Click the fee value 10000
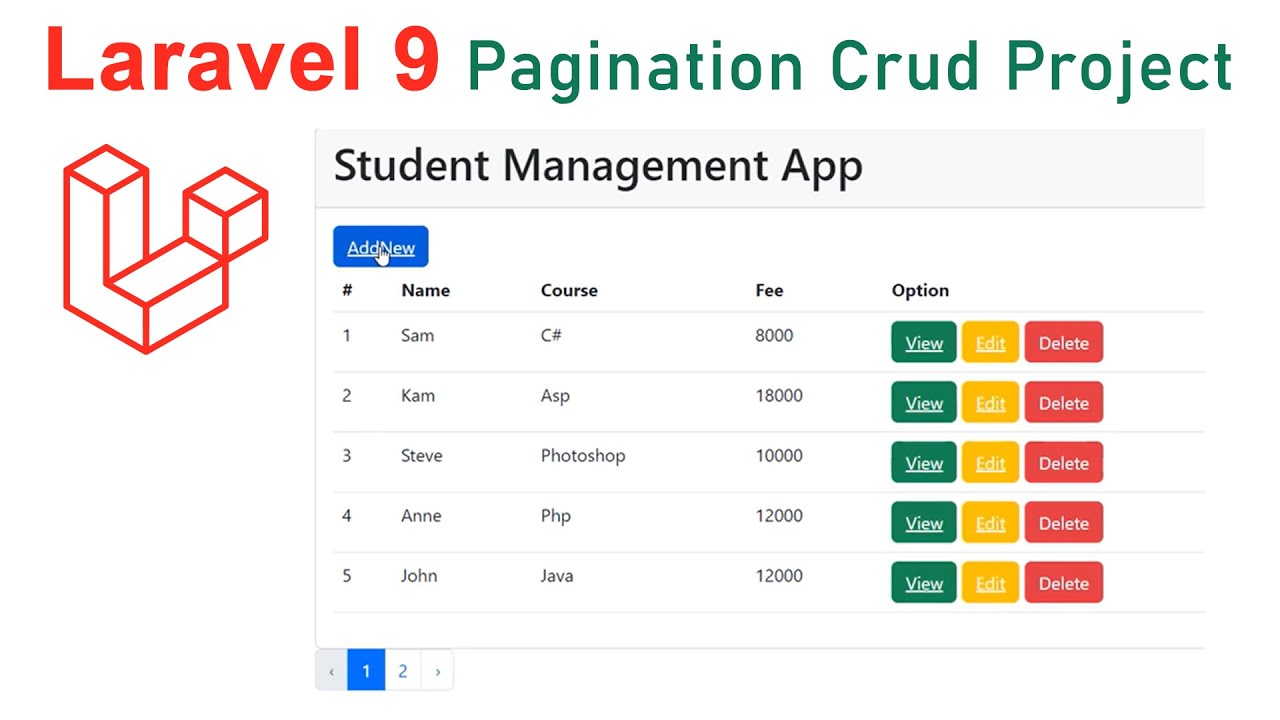The width and height of the screenshot is (1280, 720). pos(779,455)
